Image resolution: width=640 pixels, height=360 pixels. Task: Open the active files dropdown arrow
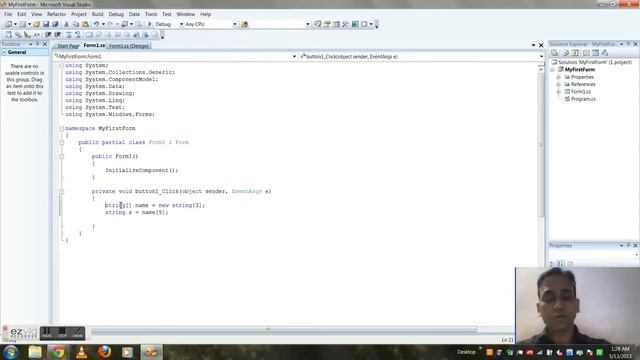(x=533, y=45)
